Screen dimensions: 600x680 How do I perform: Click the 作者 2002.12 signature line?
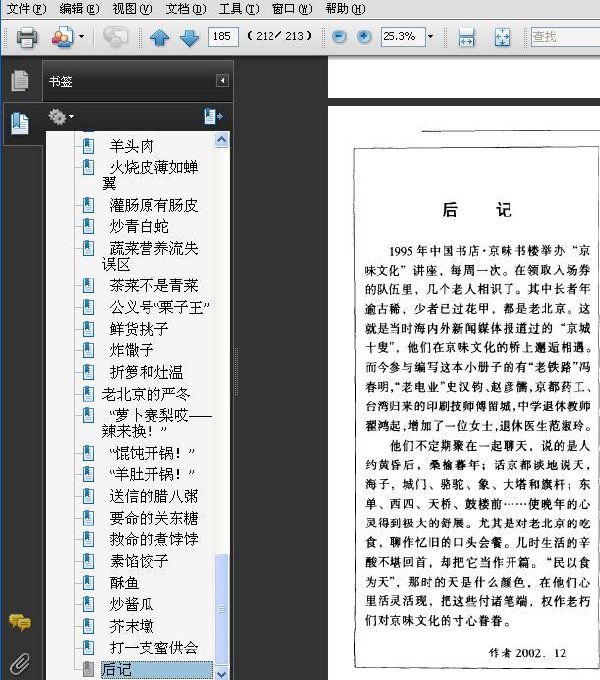coord(527,653)
